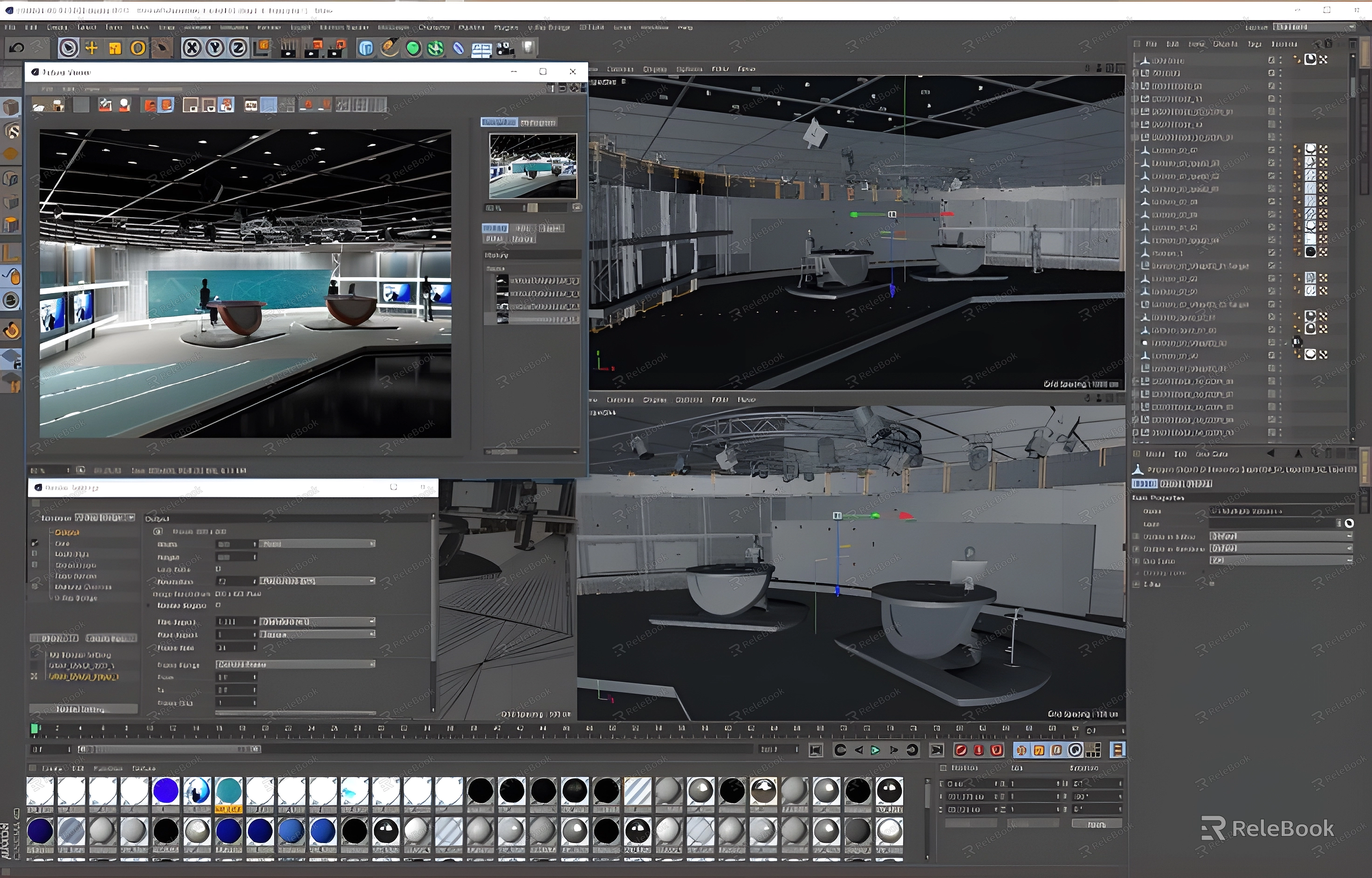Click the Spline pen icon

pyautogui.click(x=390, y=48)
